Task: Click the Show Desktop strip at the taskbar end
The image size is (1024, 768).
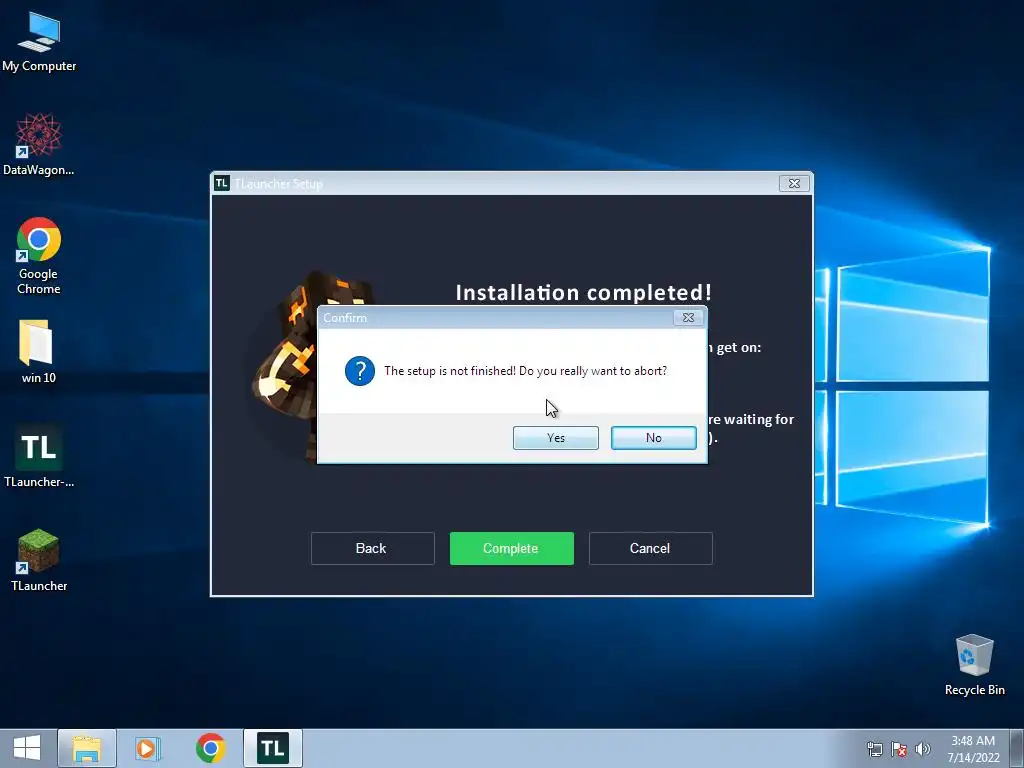Action: [x=1017, y=748]
